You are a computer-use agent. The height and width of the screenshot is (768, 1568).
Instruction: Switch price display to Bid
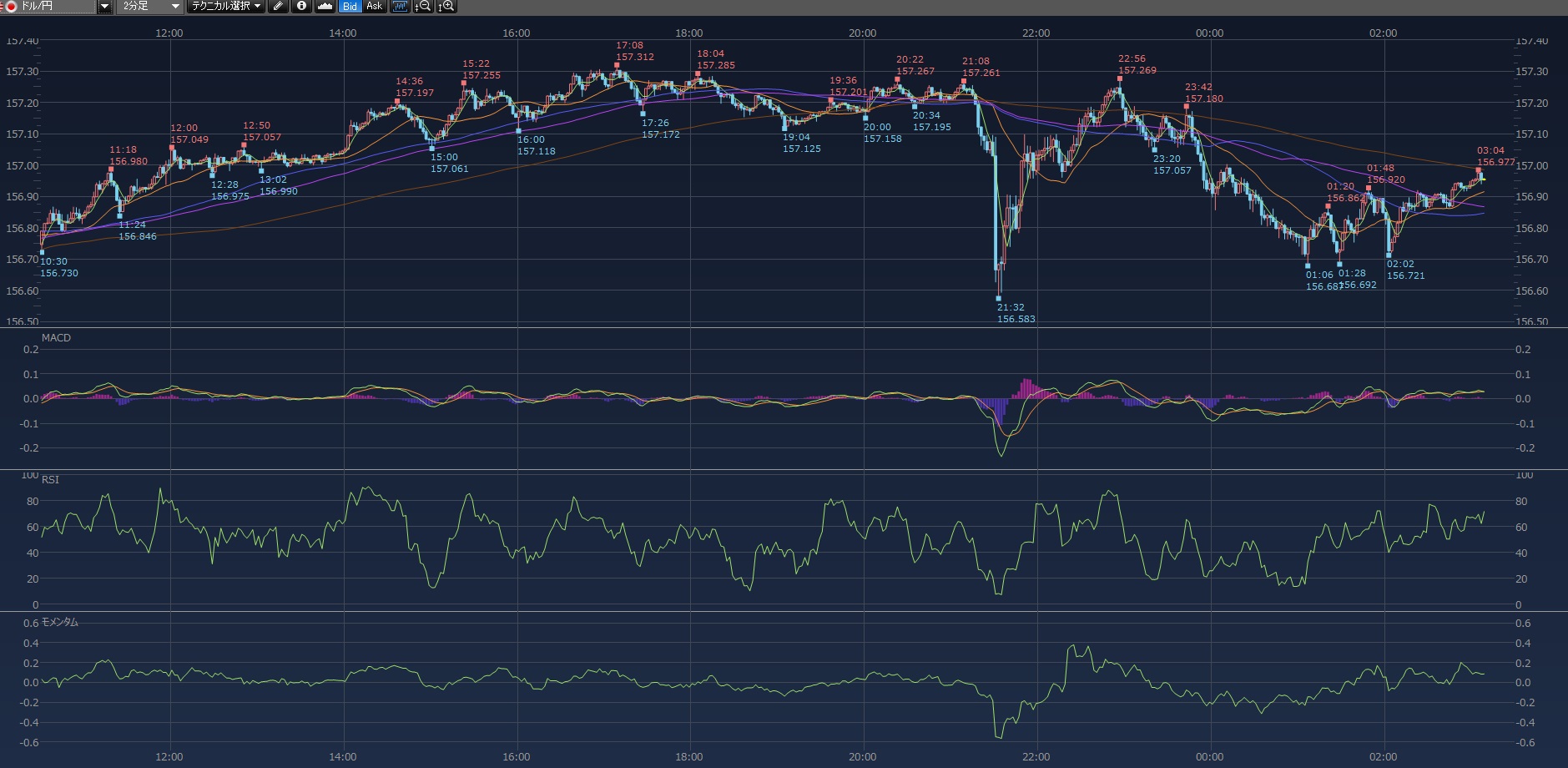[x=350, y=7]
